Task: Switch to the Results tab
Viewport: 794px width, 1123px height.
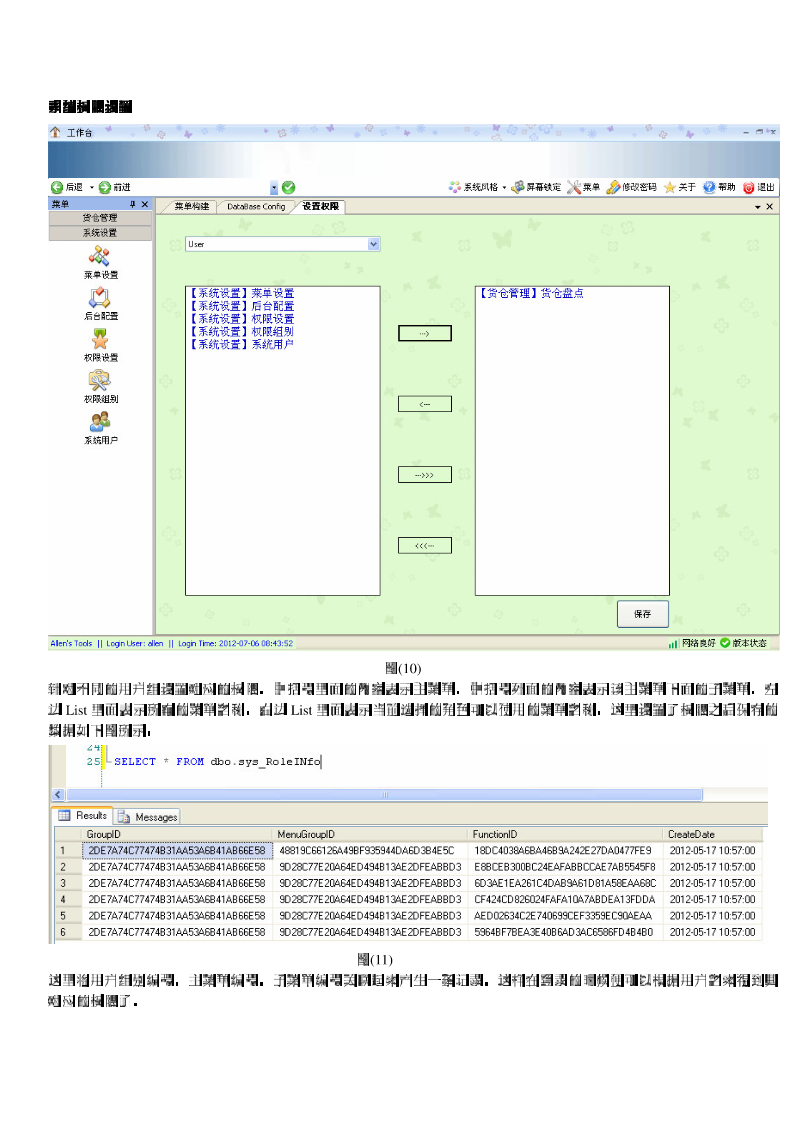Action: [82, 816]
